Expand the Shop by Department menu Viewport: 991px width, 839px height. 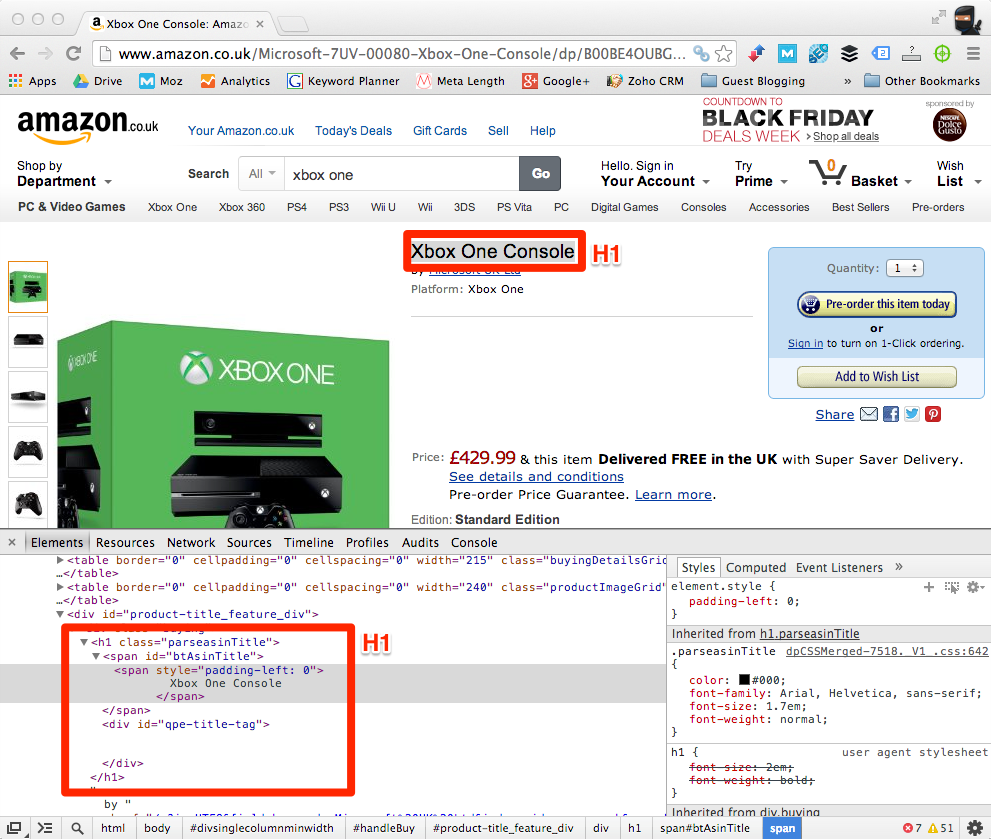point(64,174)
